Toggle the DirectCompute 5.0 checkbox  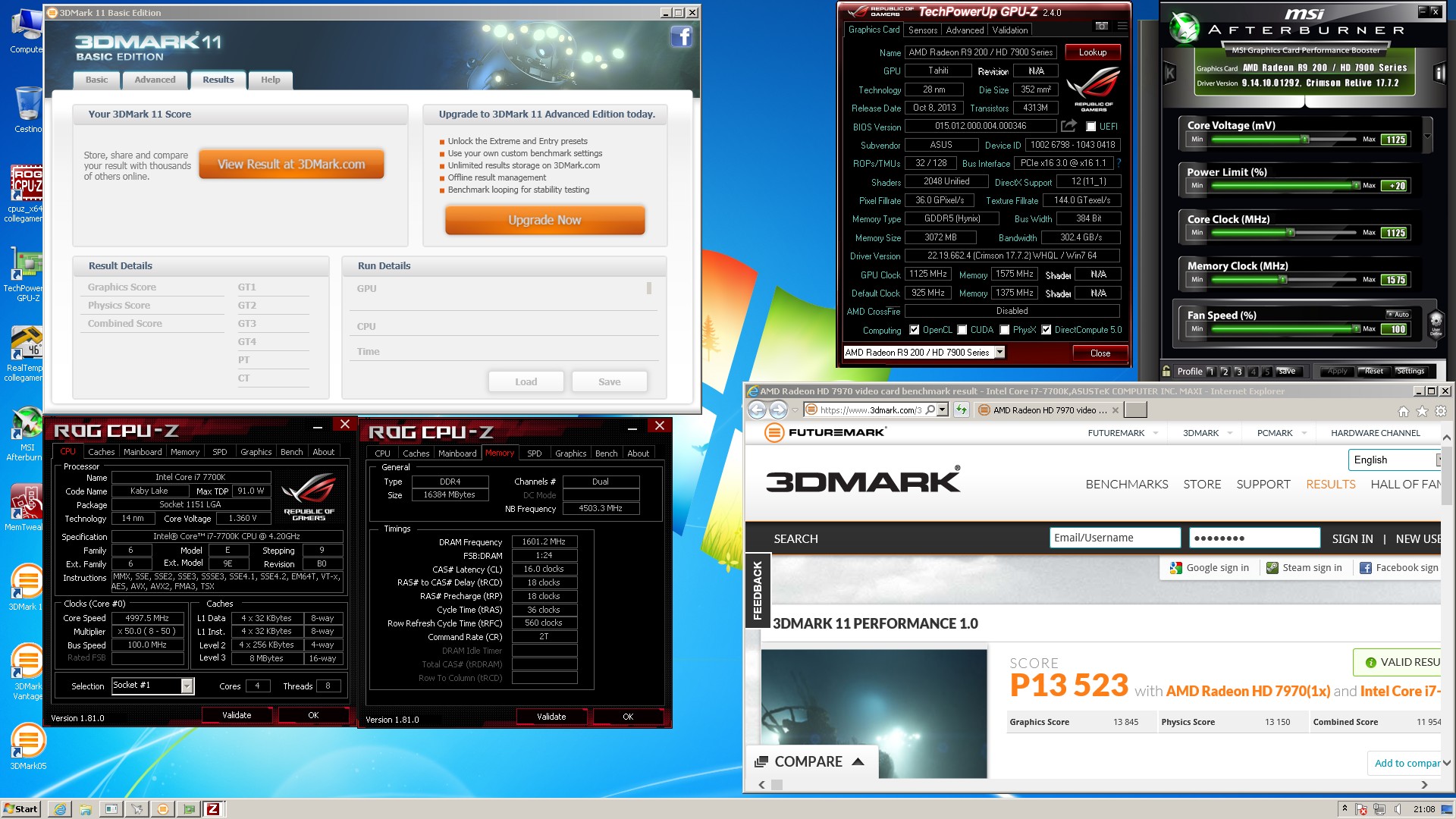pyautogui.click(x=1046, y=330)
